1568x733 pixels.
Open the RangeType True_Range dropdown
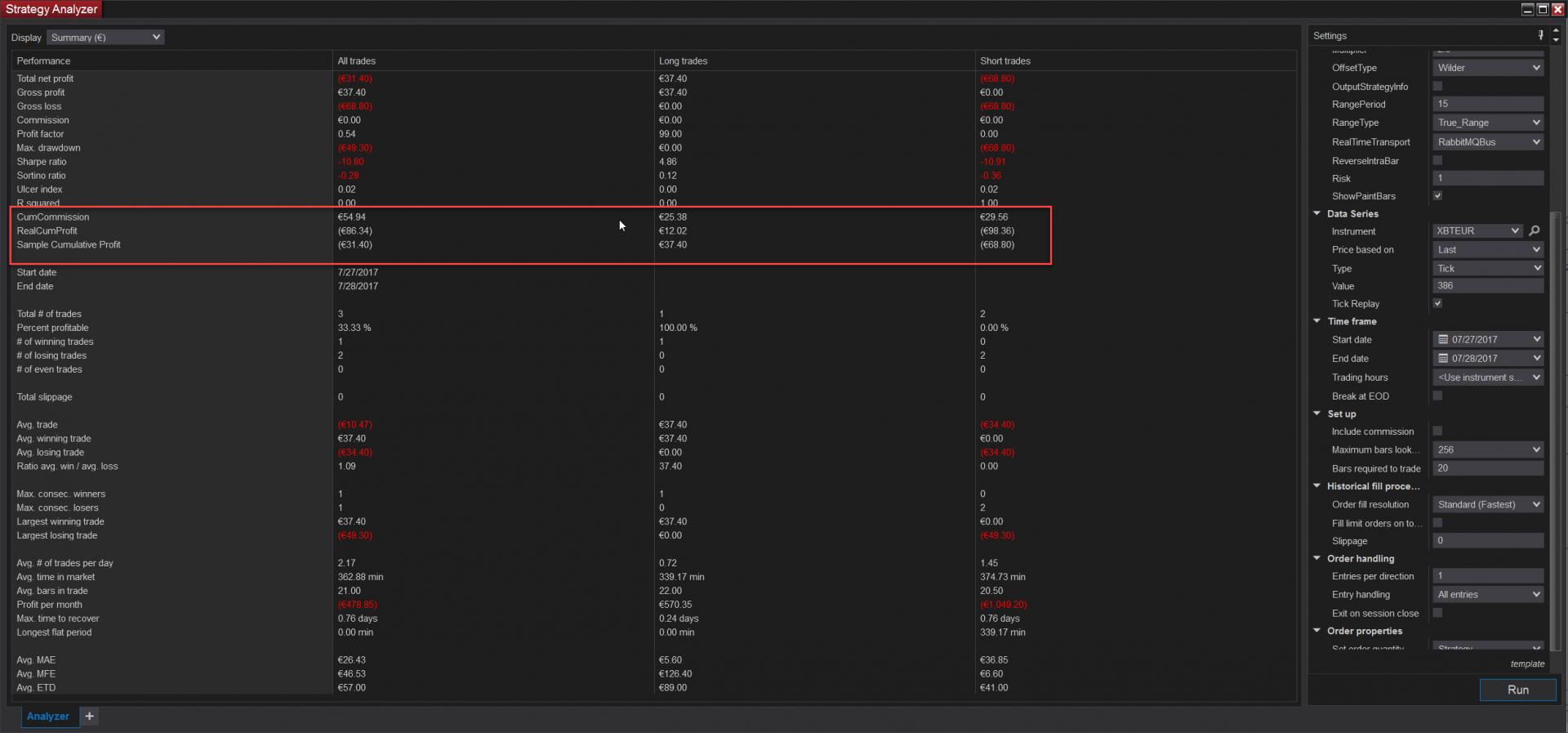pyautogui.click(x=1489, y=123)
